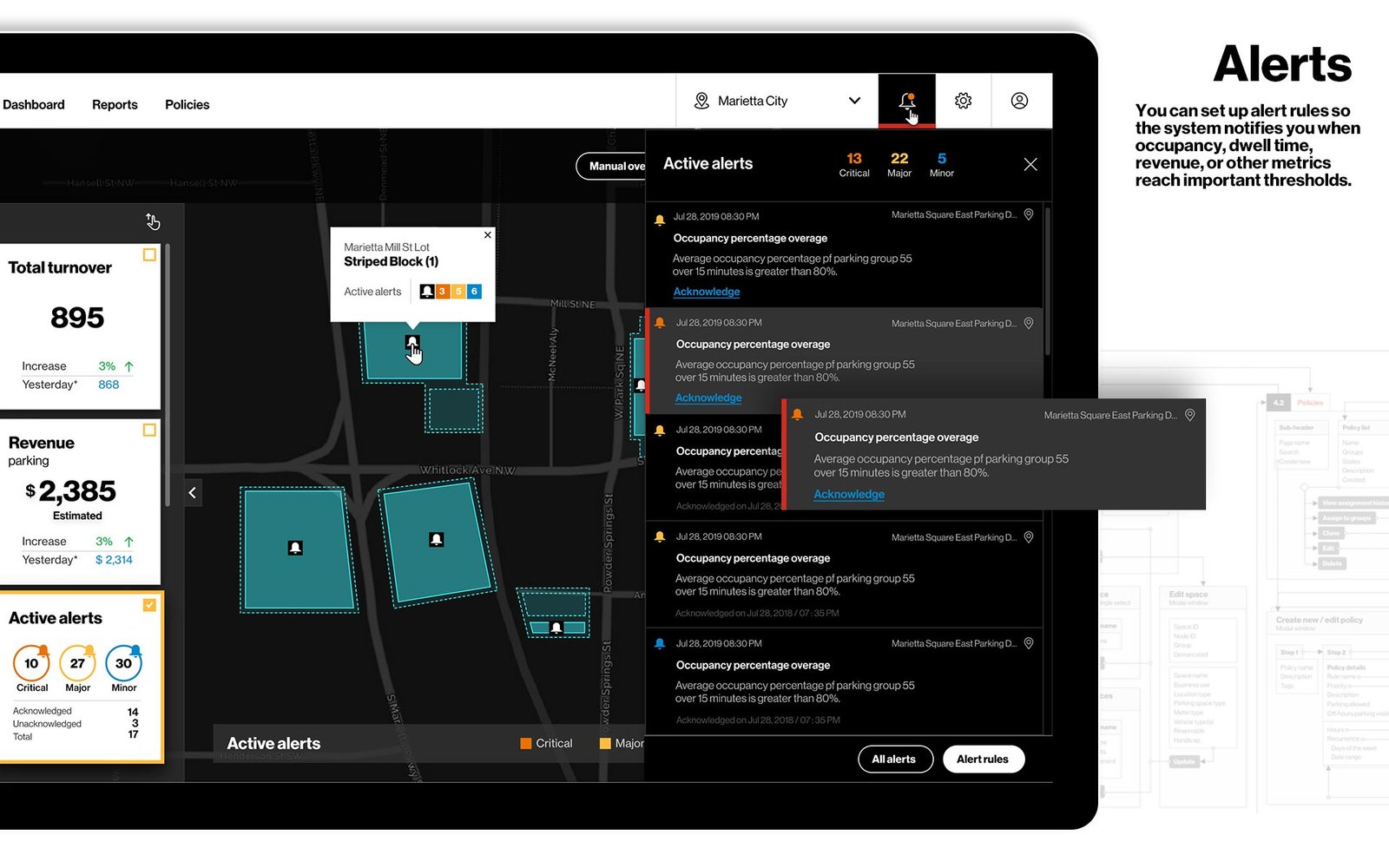This screenshot has width=1389, height=868.
Task: Filter by 13 Critical alerts count
Action: pyautogui.click(x=854, y=164)
